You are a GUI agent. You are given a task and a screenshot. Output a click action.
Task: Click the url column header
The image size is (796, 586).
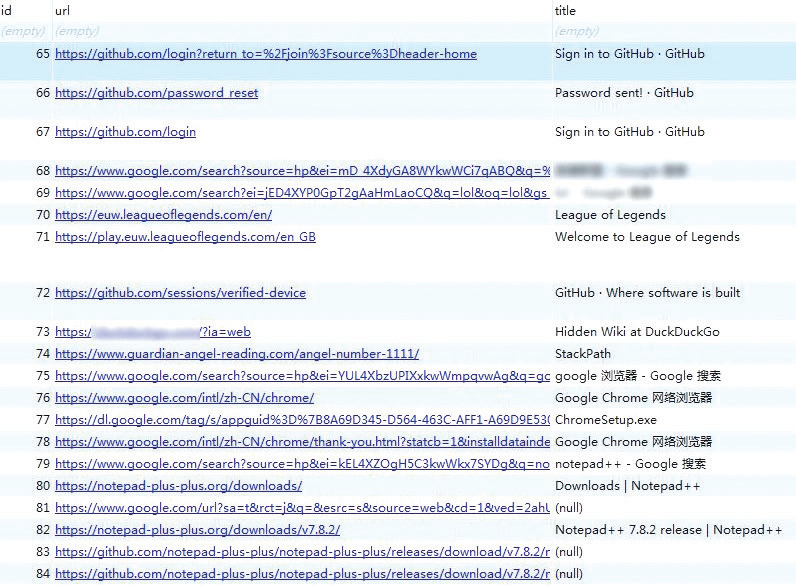pyautogui.click(x=62, y=11)
